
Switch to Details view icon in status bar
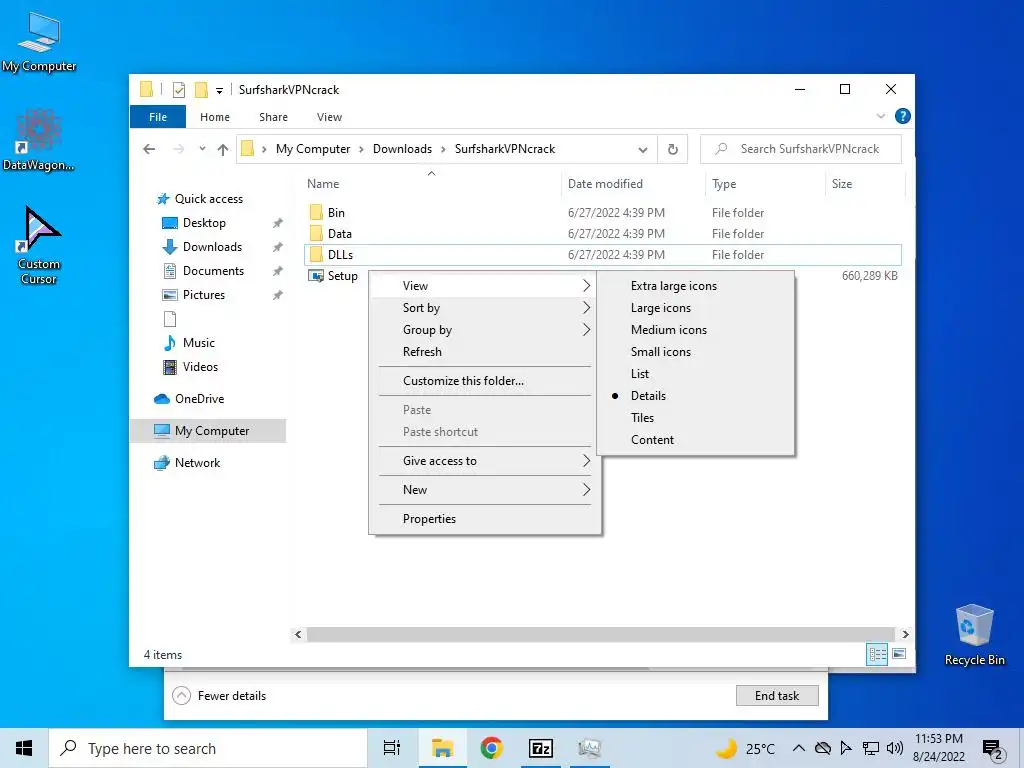[x=876, y=654]
